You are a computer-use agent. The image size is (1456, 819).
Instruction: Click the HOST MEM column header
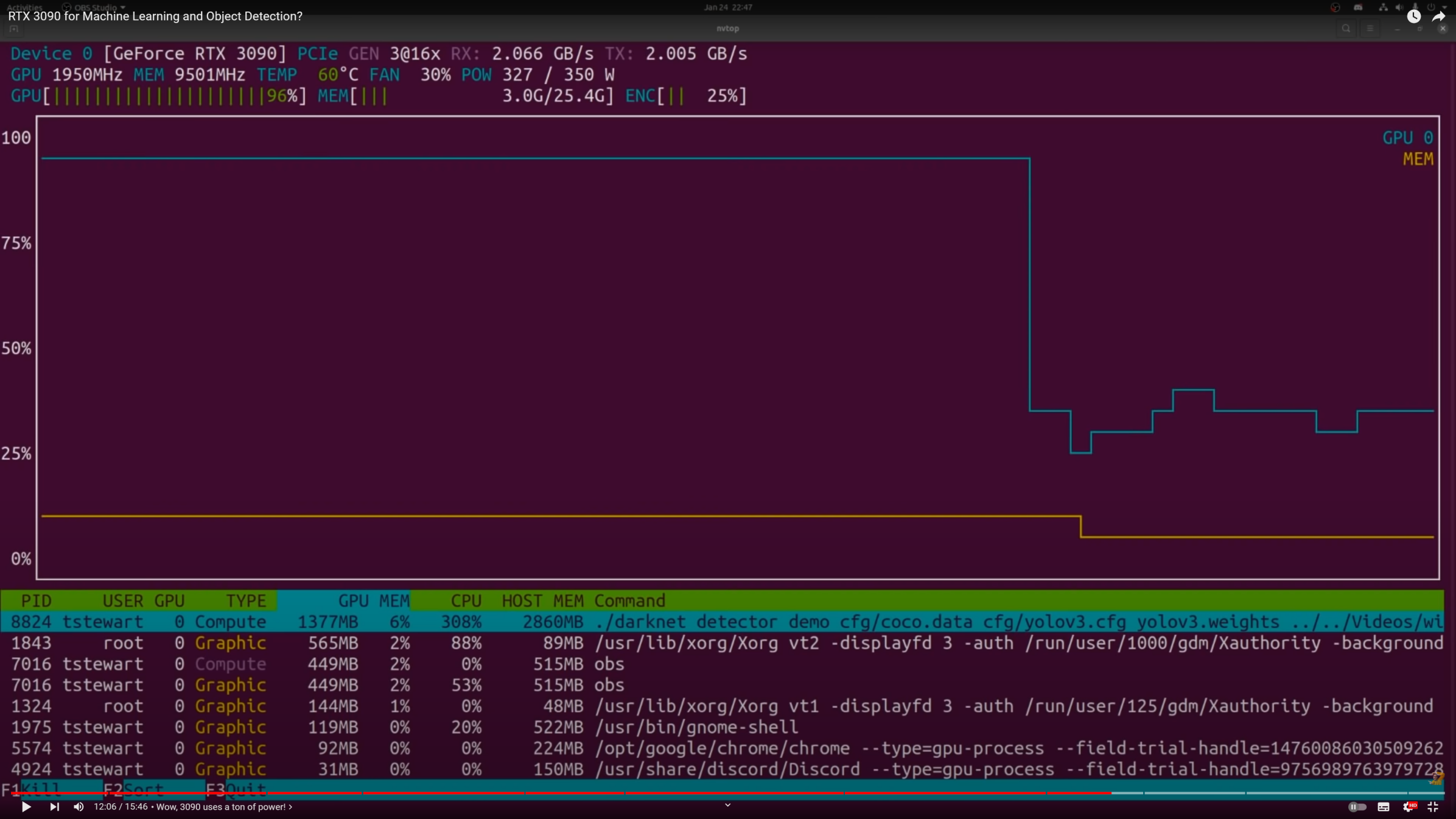point(542,601)
